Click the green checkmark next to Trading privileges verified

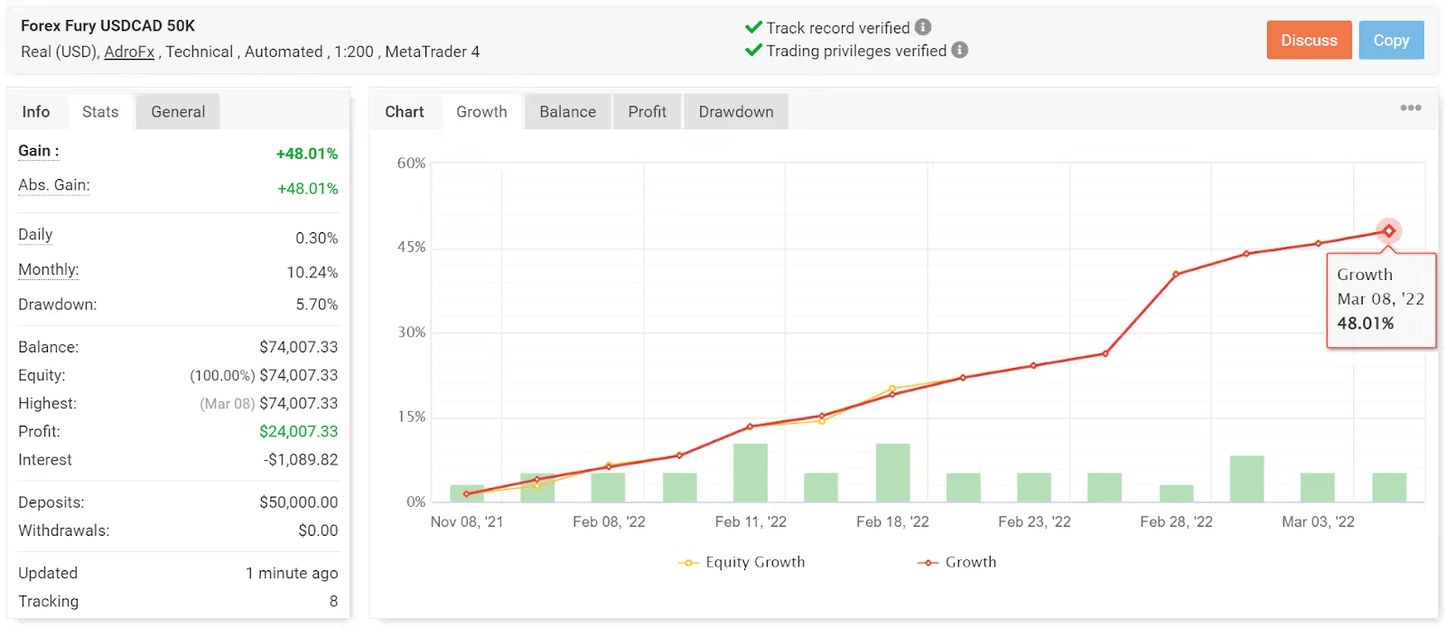pyautogui.click(x=753, y=50)
